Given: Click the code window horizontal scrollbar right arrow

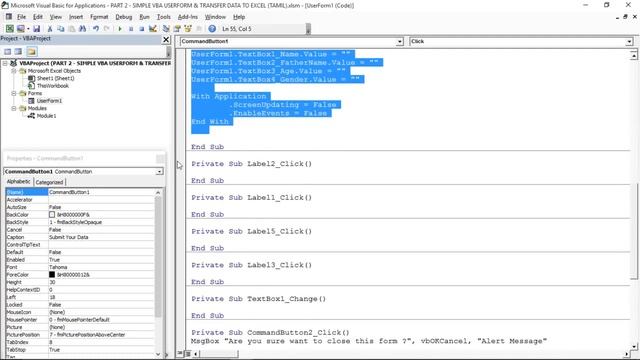Looking at the screenshot, I should 626,354.
